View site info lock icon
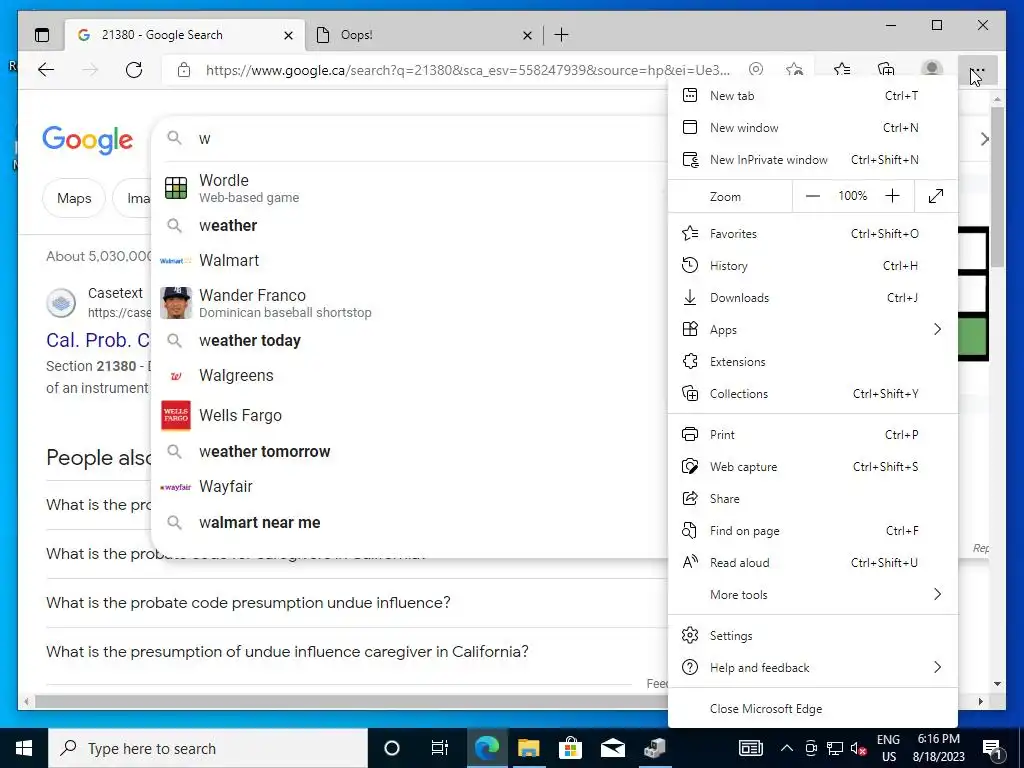1024x768 pixels. coord(184,70)
